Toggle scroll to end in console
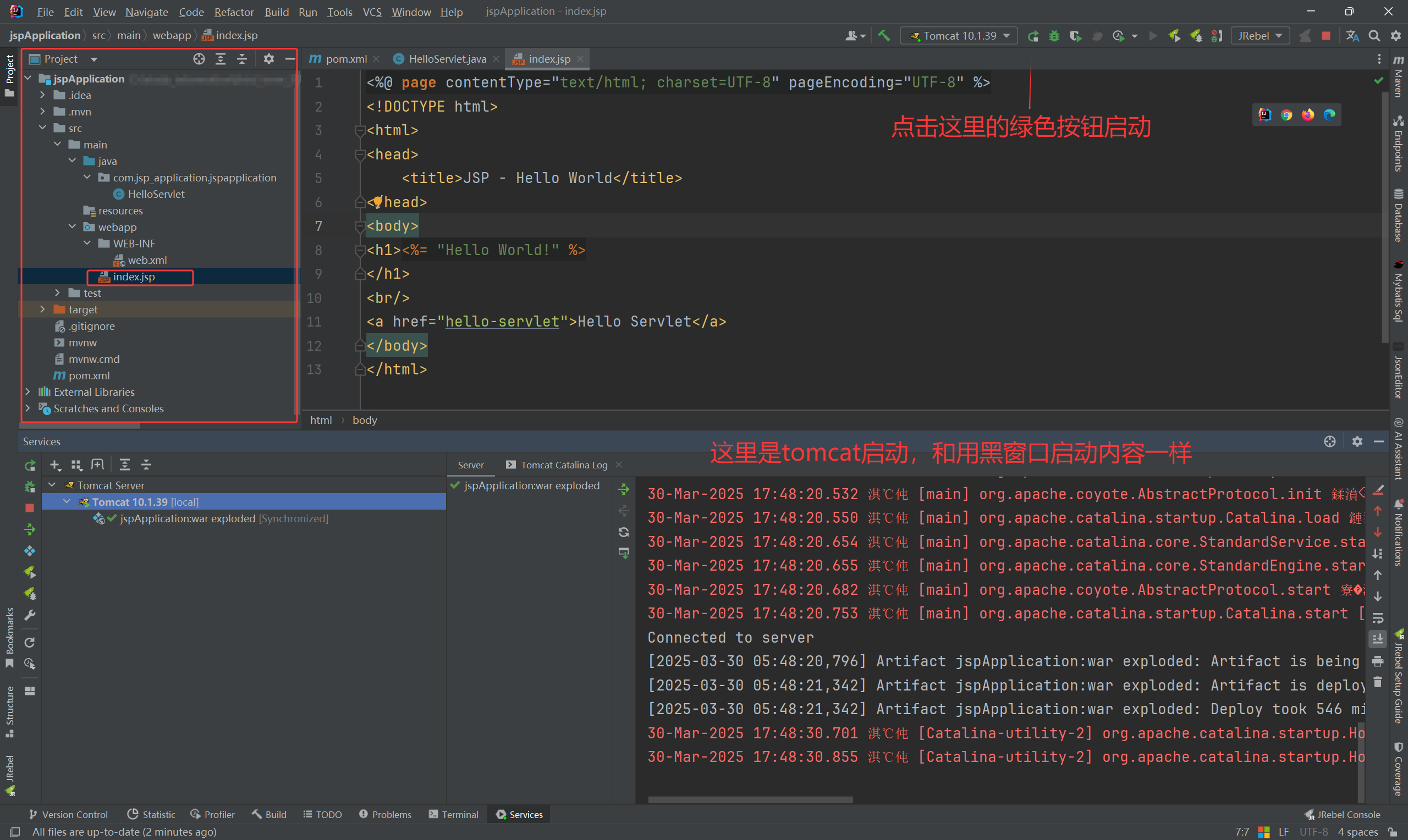 (x=1378, y=638)
